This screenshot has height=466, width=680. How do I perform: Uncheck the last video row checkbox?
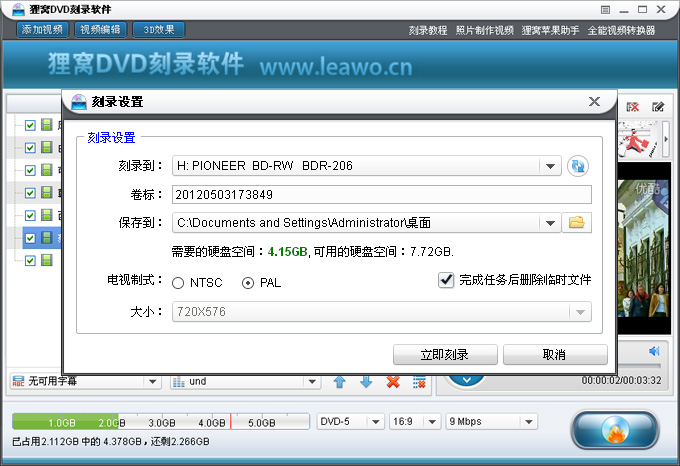click(30, 261)
